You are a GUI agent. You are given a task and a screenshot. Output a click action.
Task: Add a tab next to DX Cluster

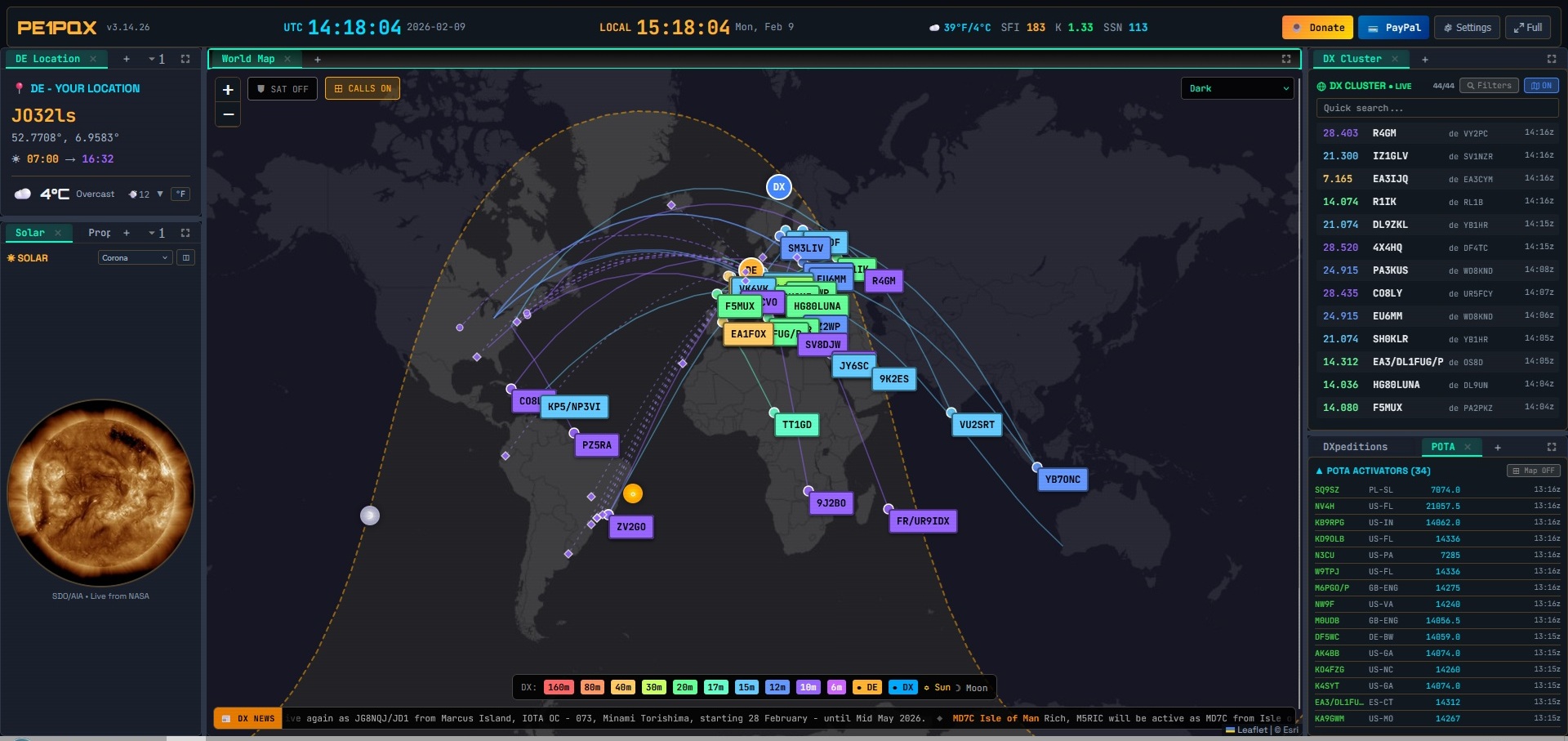tap(1425, 60)
